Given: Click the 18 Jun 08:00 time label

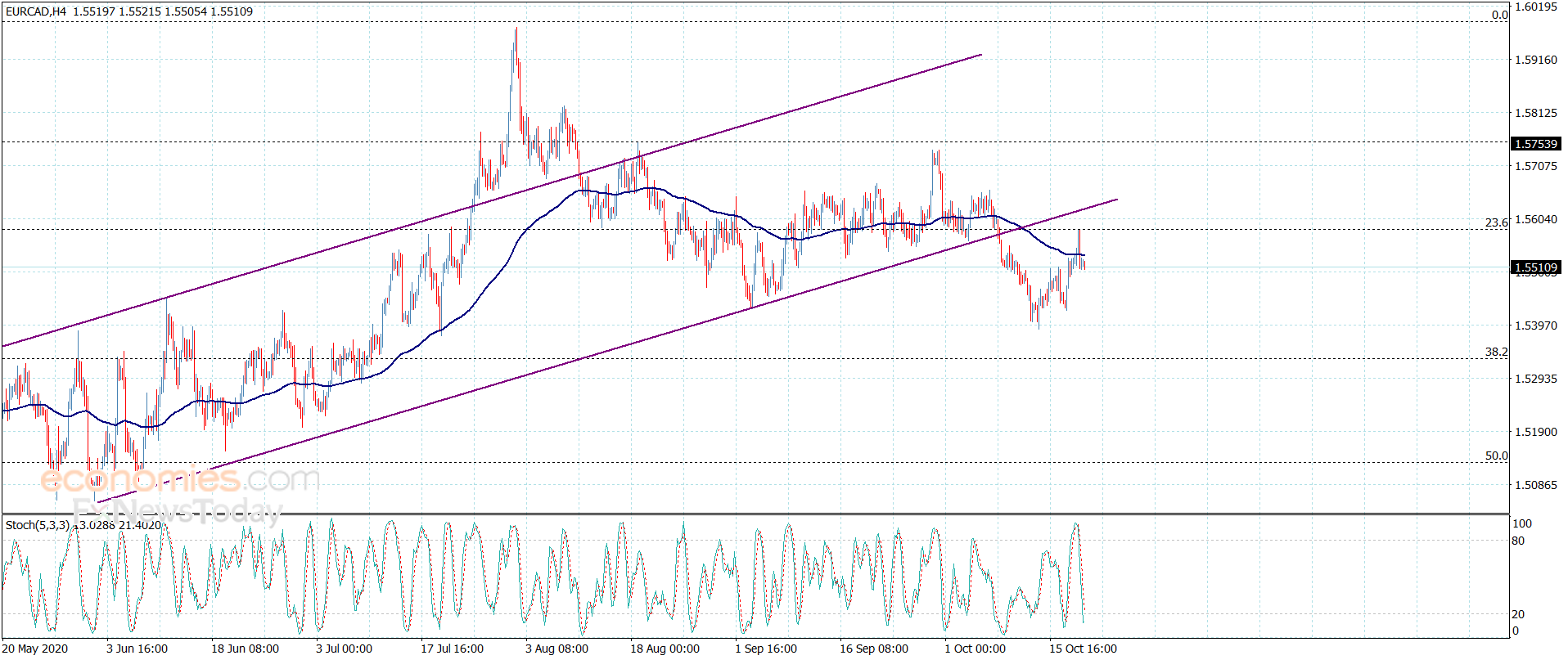Looking at the screenshot, I should pos(245,649).
